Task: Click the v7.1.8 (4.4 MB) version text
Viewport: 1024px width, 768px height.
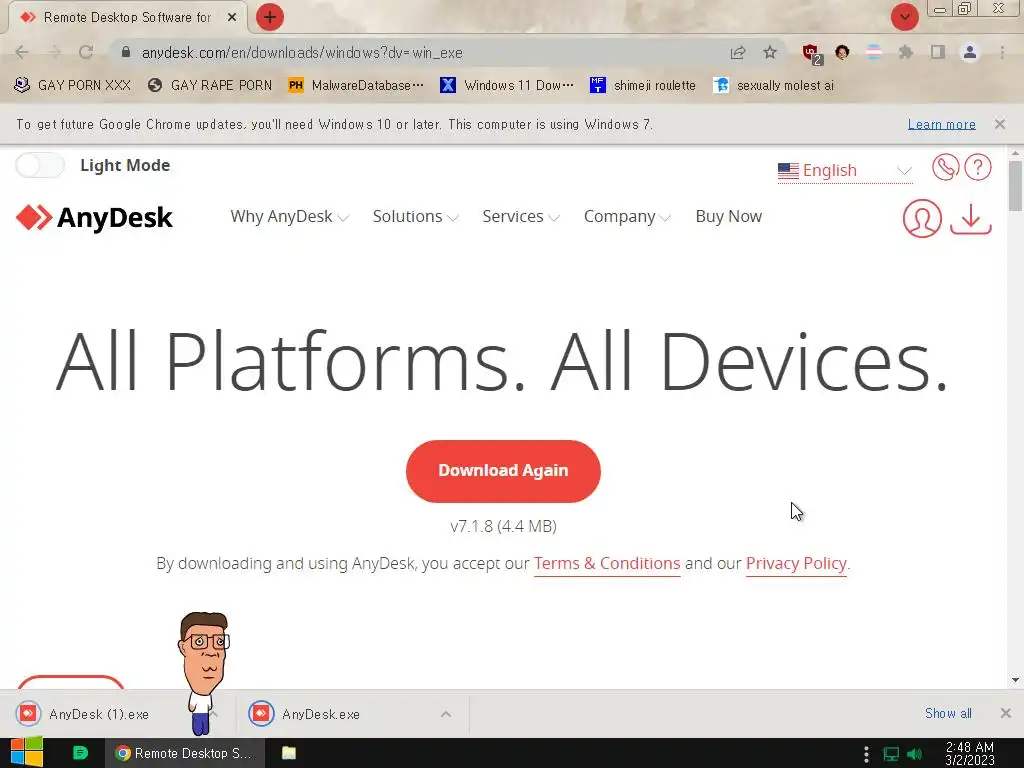Action: (x=504, y=526)
